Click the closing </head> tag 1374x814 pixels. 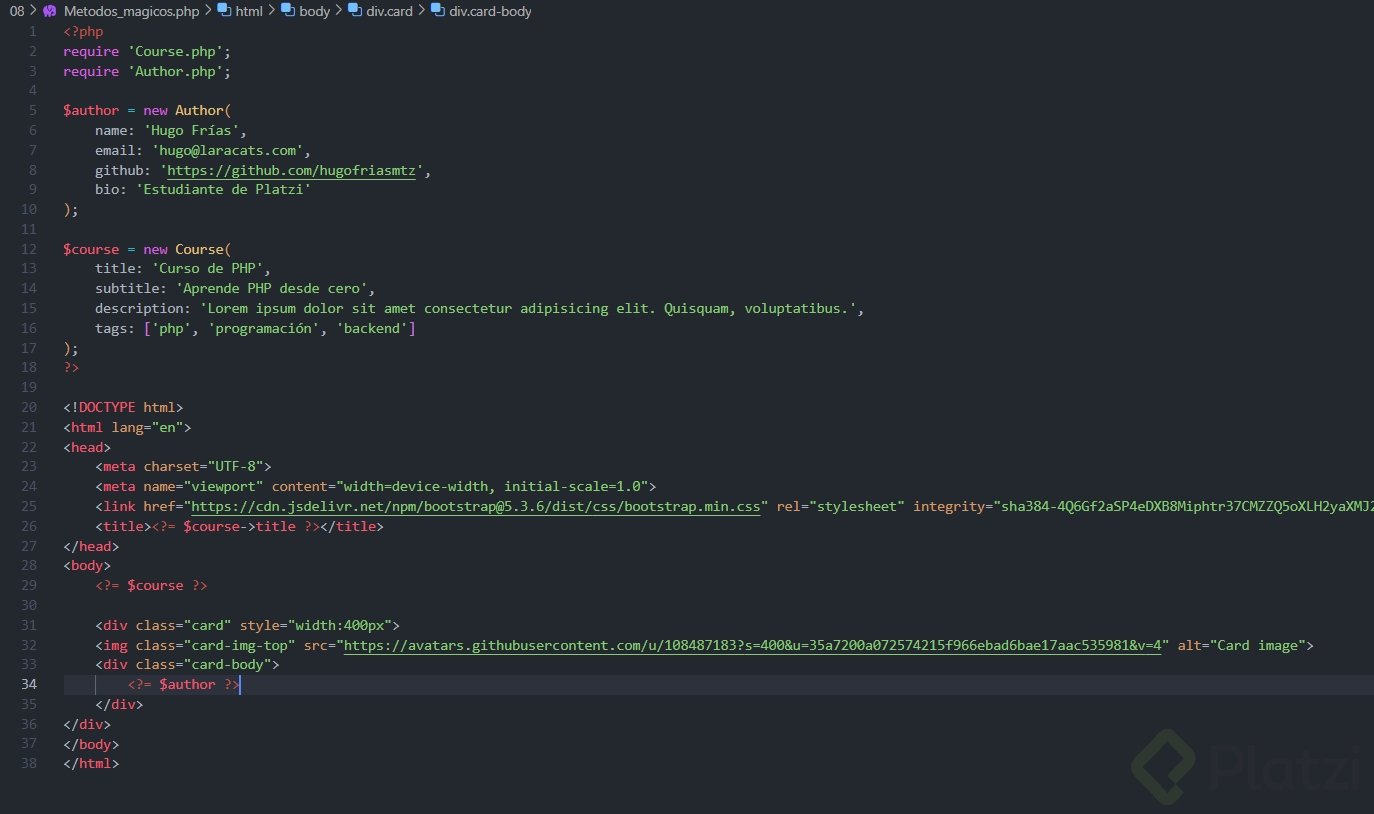91,547
